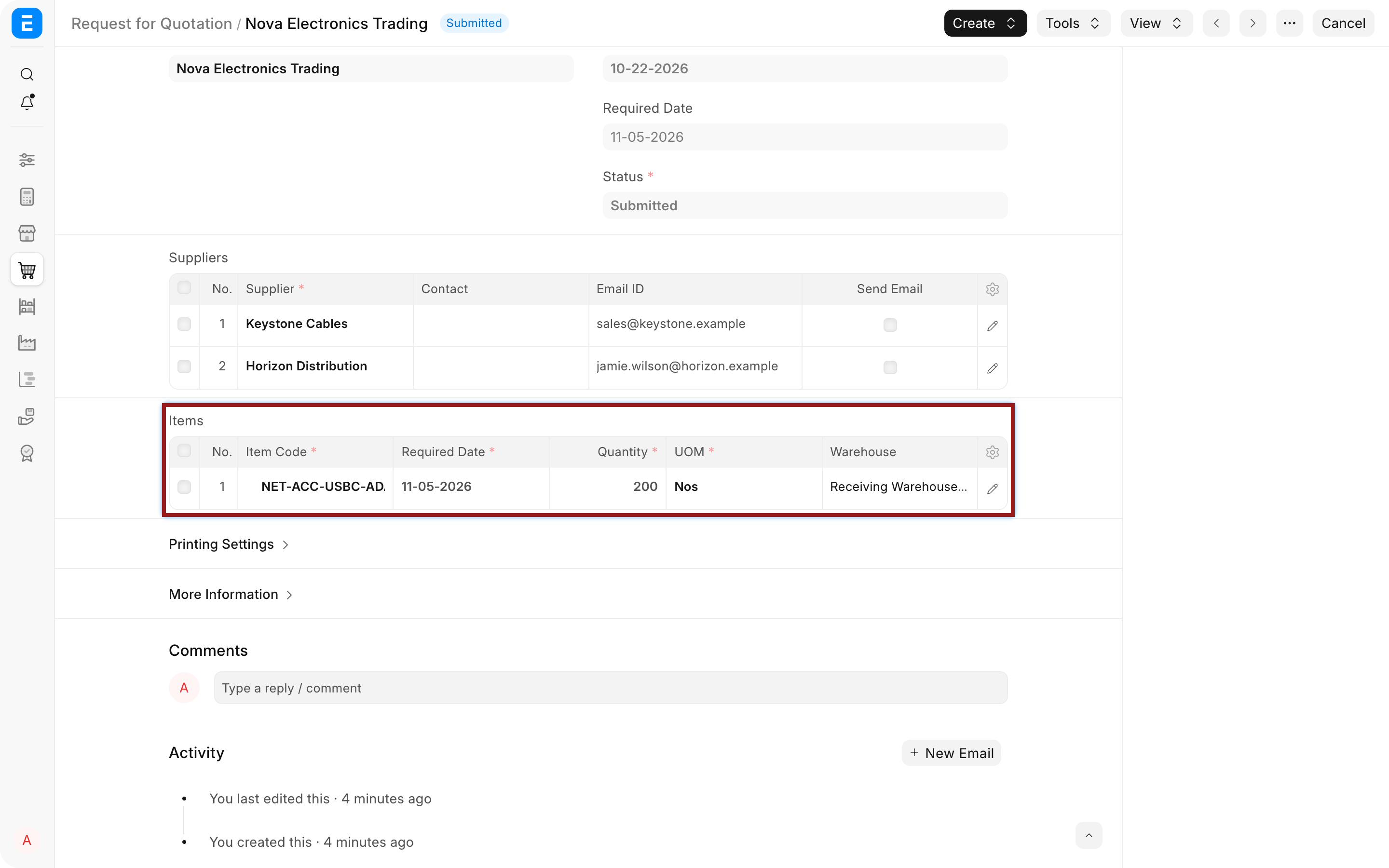Click the date field 10-22-2026
This screenshot has width=1389, height=868.
[804, 68]
